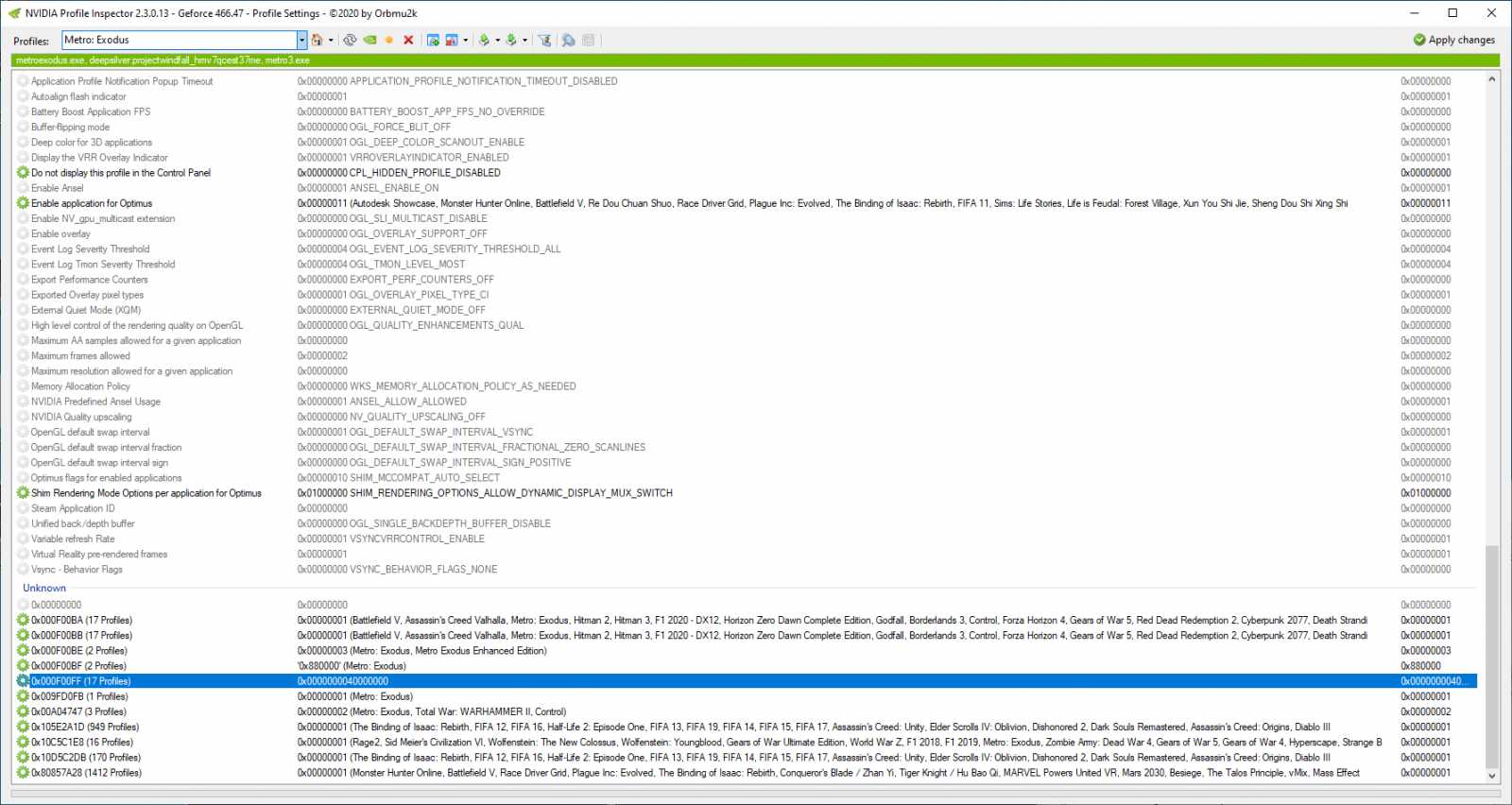Select 'Shim Rendering Mode Options per application for Optimus'
The image size is (1512, 805).
coord(747,493)
